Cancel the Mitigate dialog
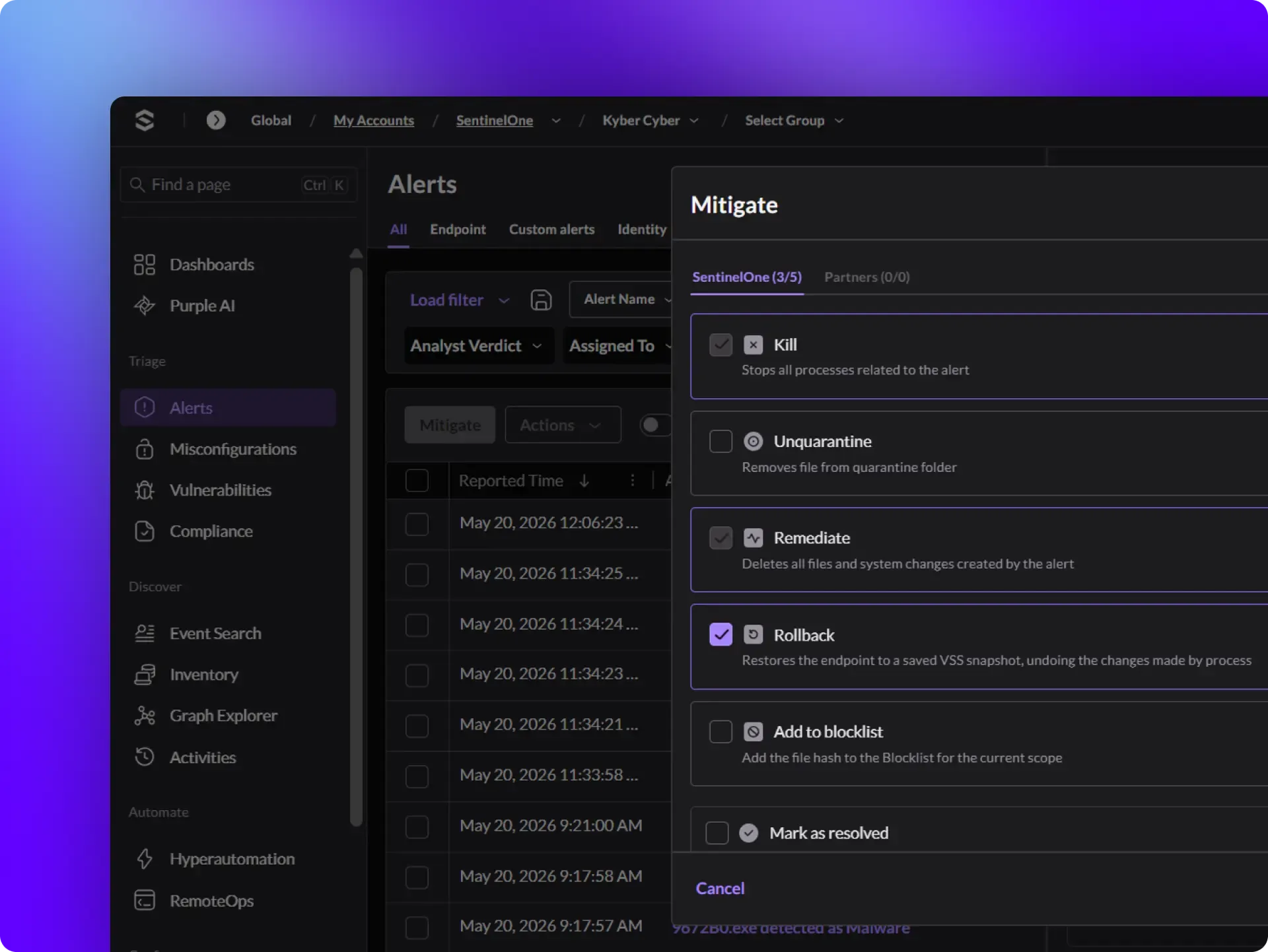Screen dimensions: 1268x952 click(x=720, y=889)
